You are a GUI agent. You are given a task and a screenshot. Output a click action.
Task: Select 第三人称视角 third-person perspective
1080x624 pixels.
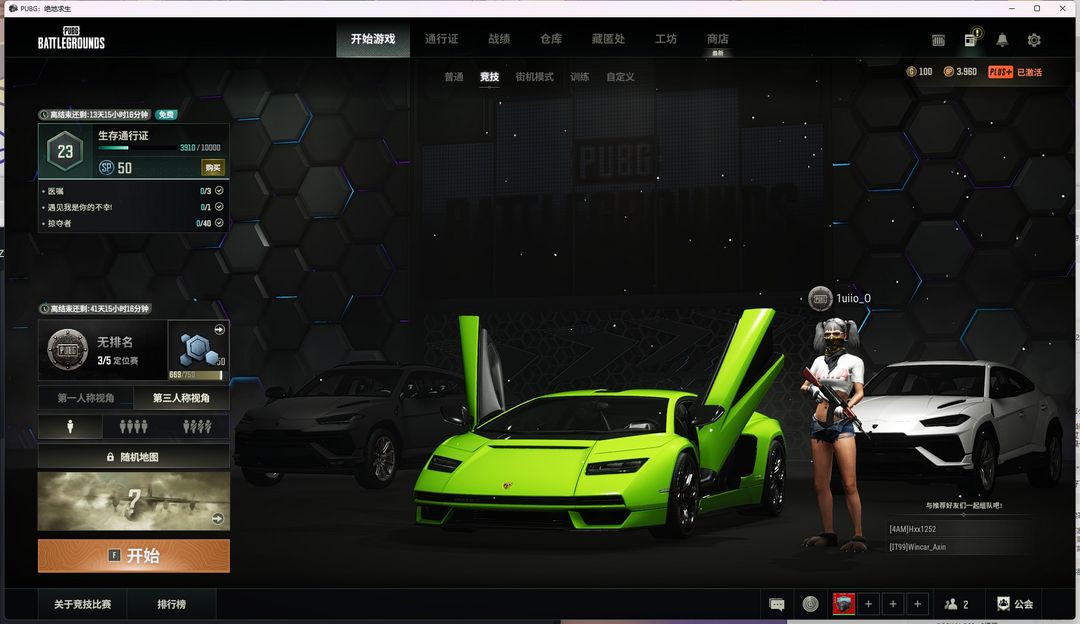coord(181,398)
